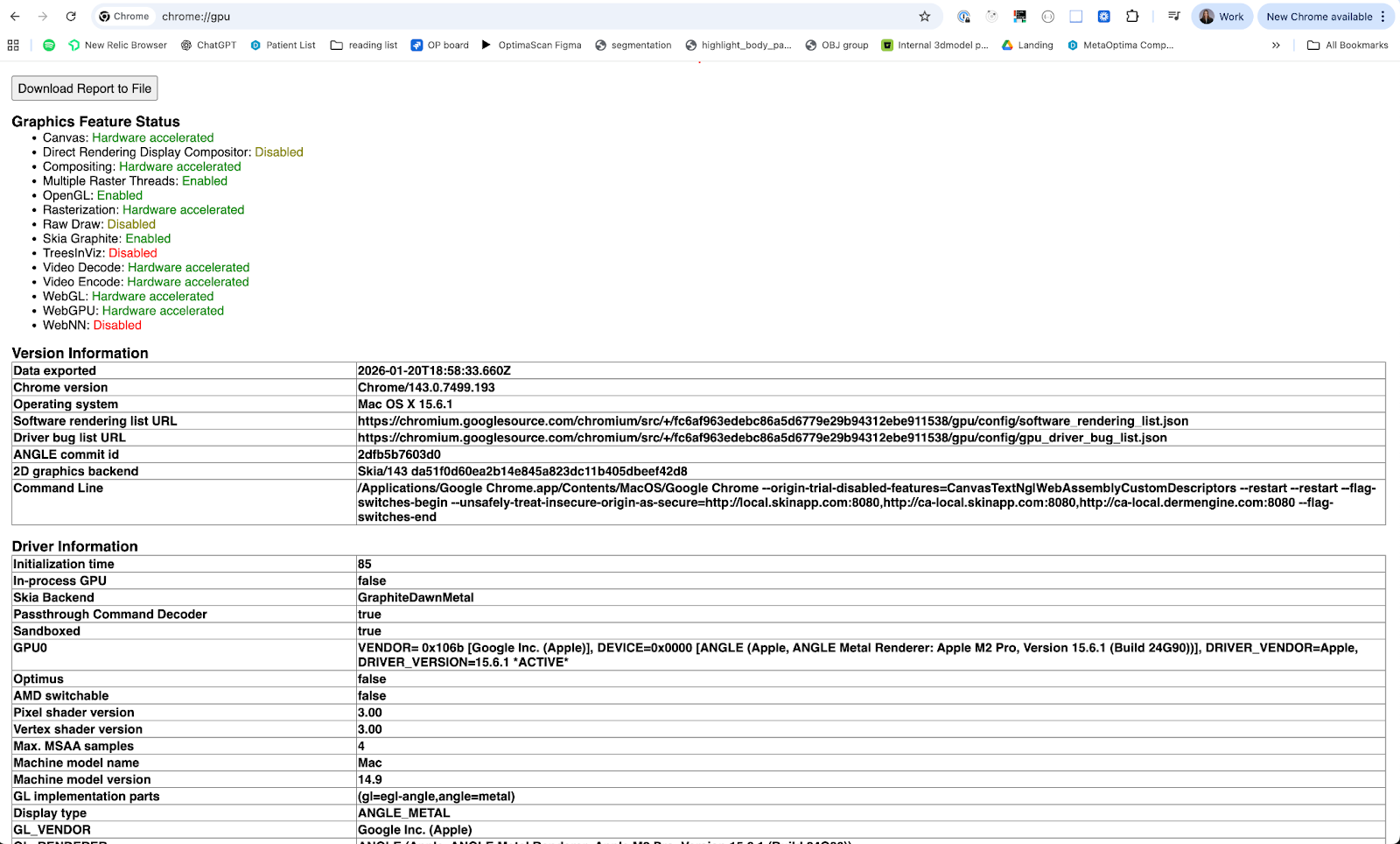Open the Landing Google Drive bookmark
1400x844 pixels.
[1027, 46]
